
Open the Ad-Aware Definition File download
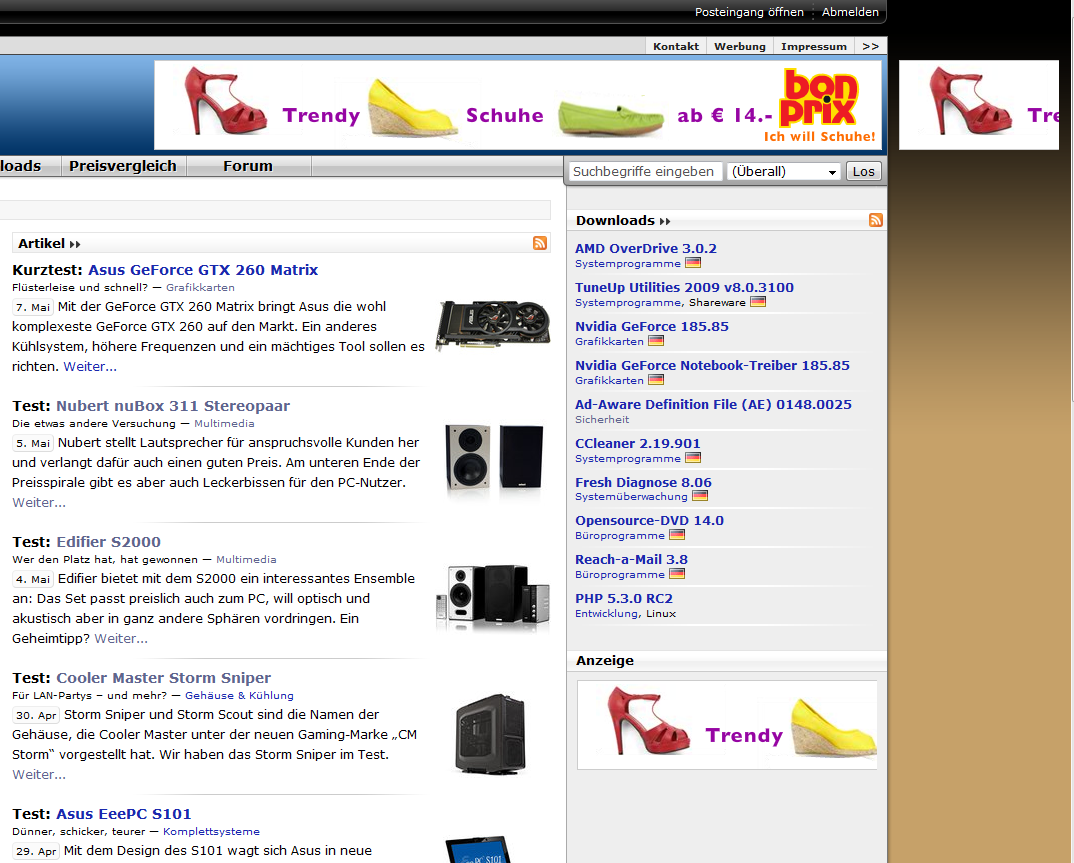click(x=713, y=405)
